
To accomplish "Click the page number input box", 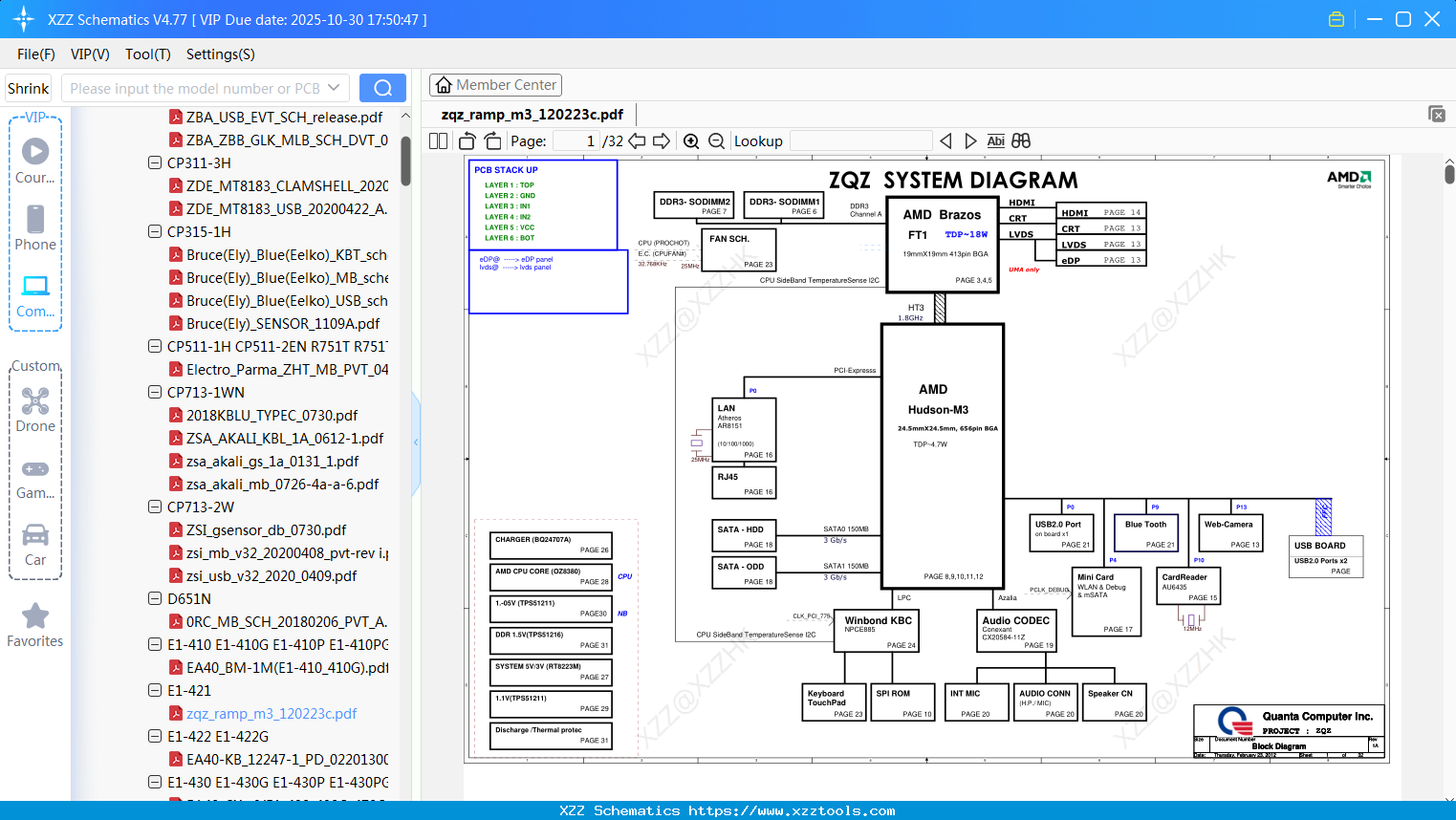I will click(576, 140).
